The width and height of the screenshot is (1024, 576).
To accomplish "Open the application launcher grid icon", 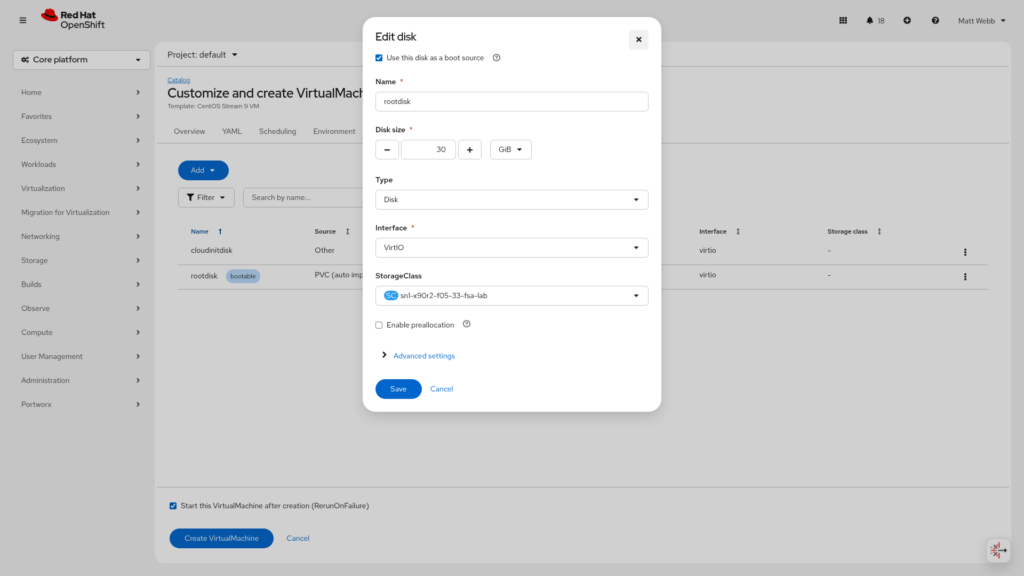I will coord(843,20).
